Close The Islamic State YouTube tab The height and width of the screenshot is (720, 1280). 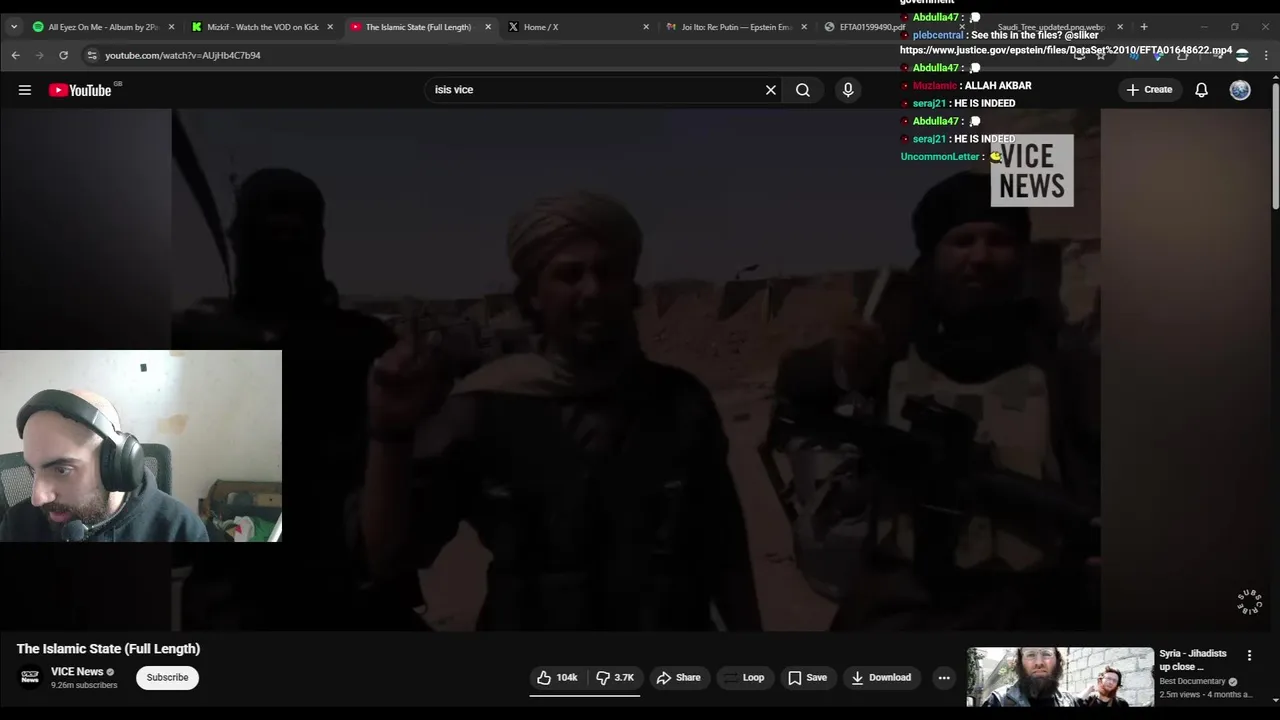tap(488, 27)
